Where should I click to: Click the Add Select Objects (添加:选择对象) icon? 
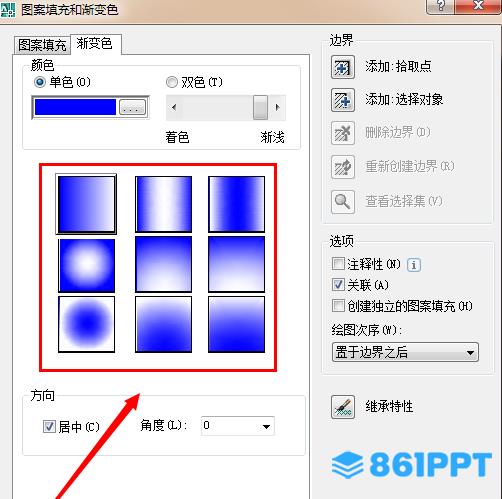pyautogui.click(x=343, y=100)
